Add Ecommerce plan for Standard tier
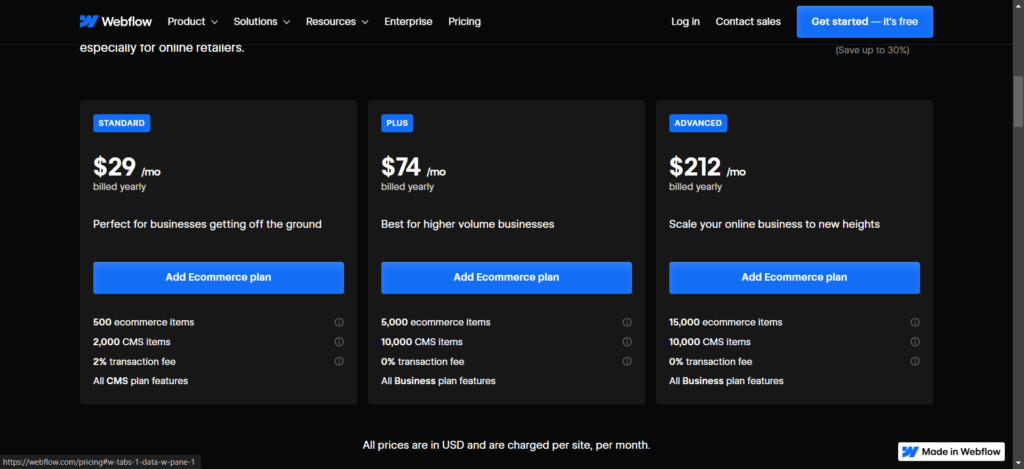Image resolution: width=1024 pixels, height=469 pixels. [218, 278]
